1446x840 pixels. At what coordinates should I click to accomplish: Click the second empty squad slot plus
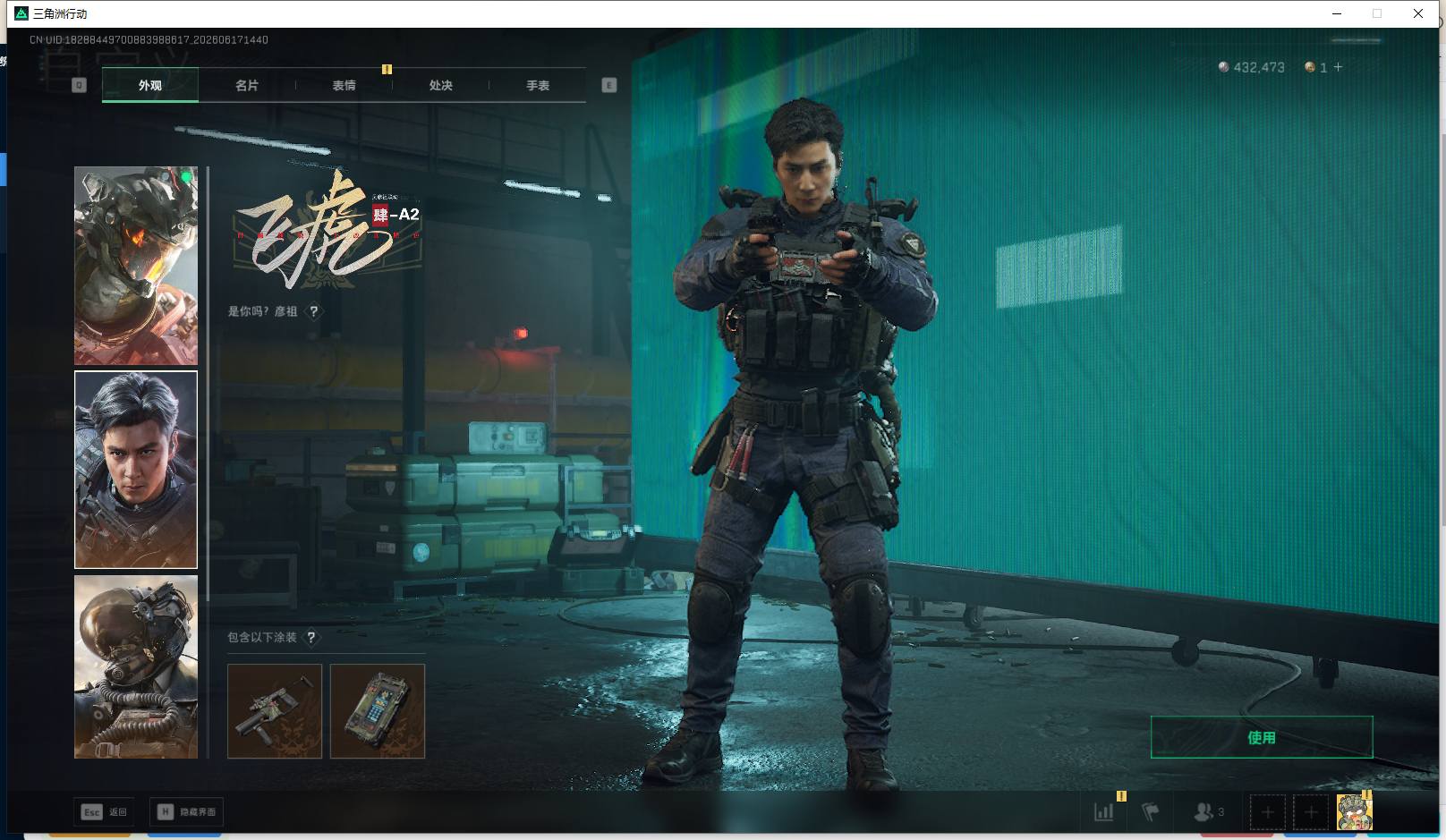click(1311, 812)
